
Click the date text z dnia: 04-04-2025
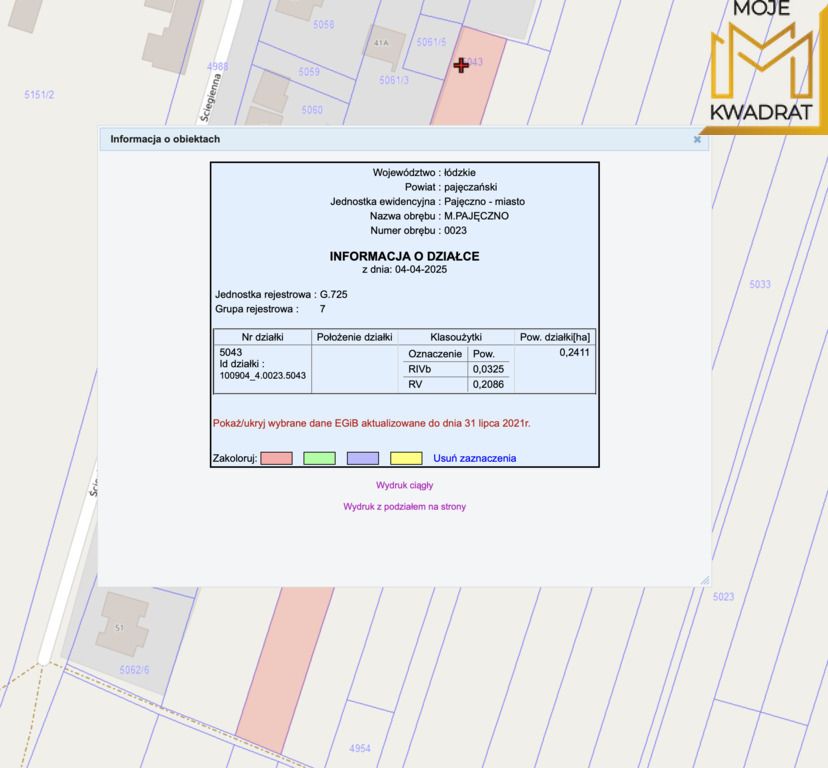[404, 269]
